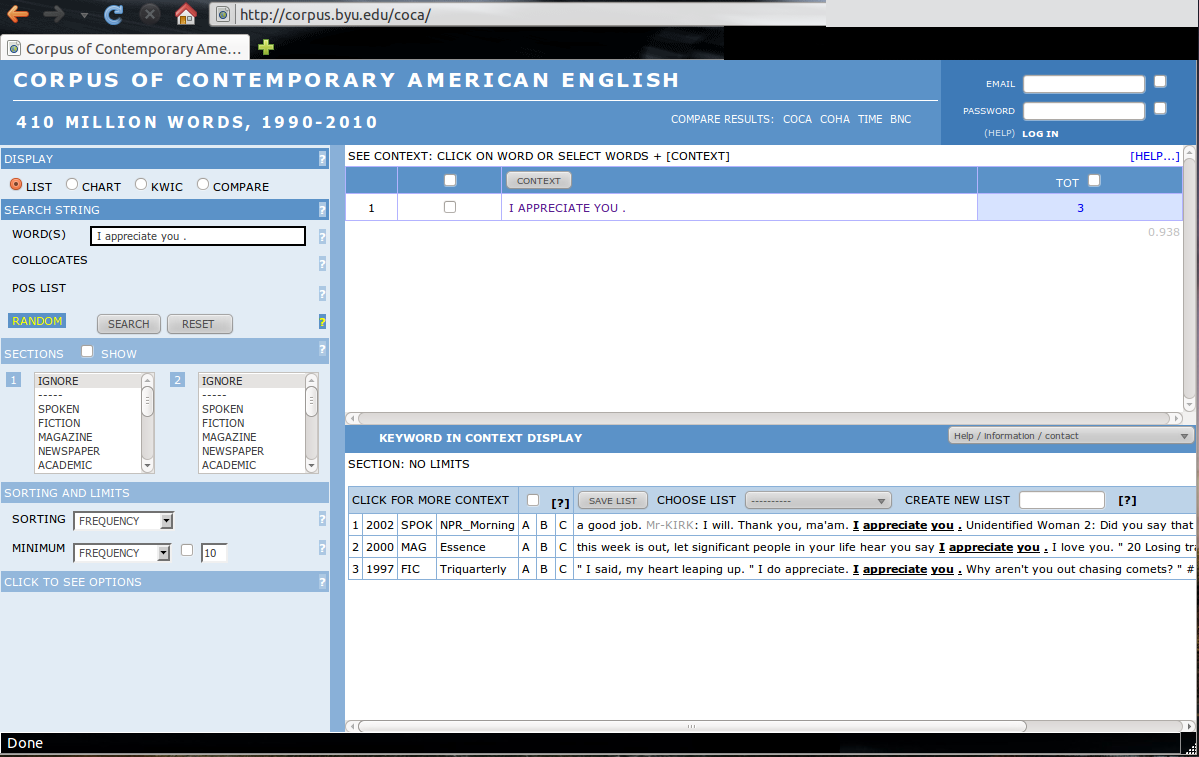Expand the Choose List dropdown

[818, 501]
